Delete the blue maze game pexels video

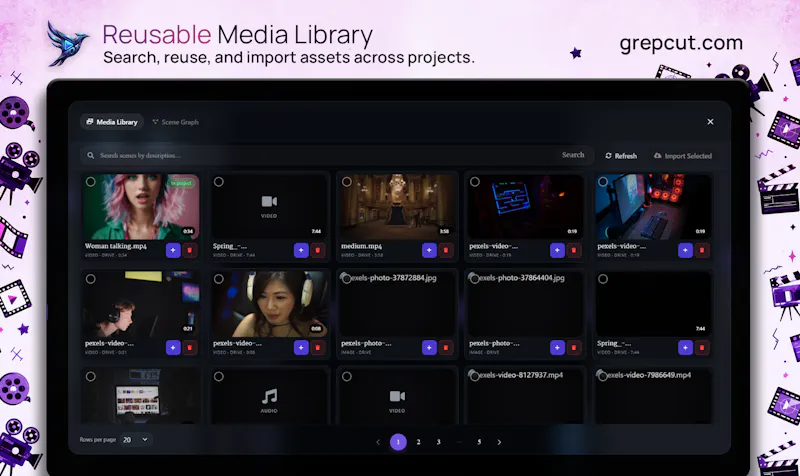(x=574, y=250)
